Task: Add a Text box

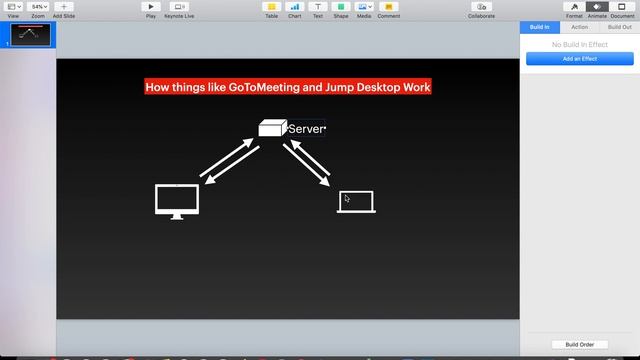Action: (318, 7)
